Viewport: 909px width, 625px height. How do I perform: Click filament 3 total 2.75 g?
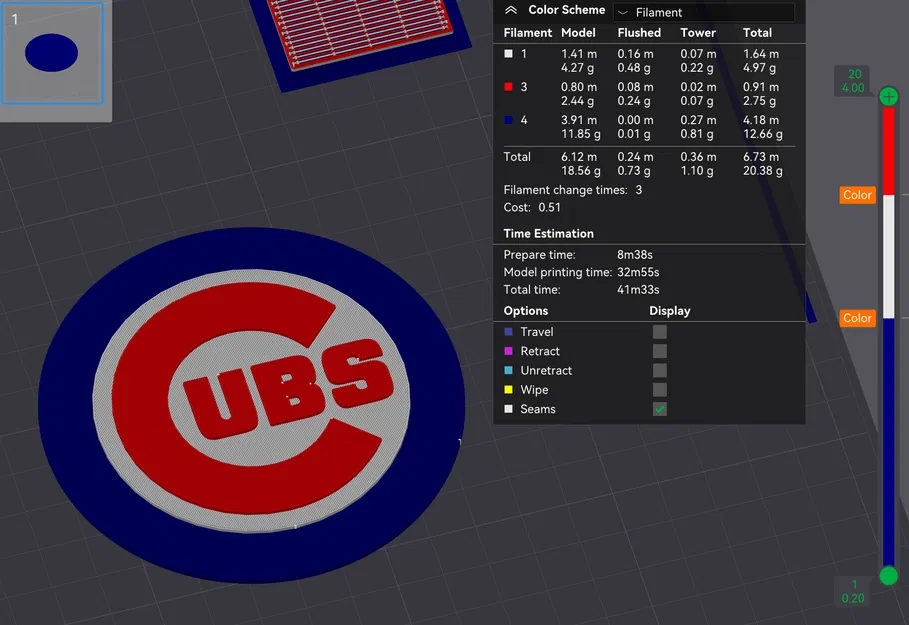tap(759, 101)
